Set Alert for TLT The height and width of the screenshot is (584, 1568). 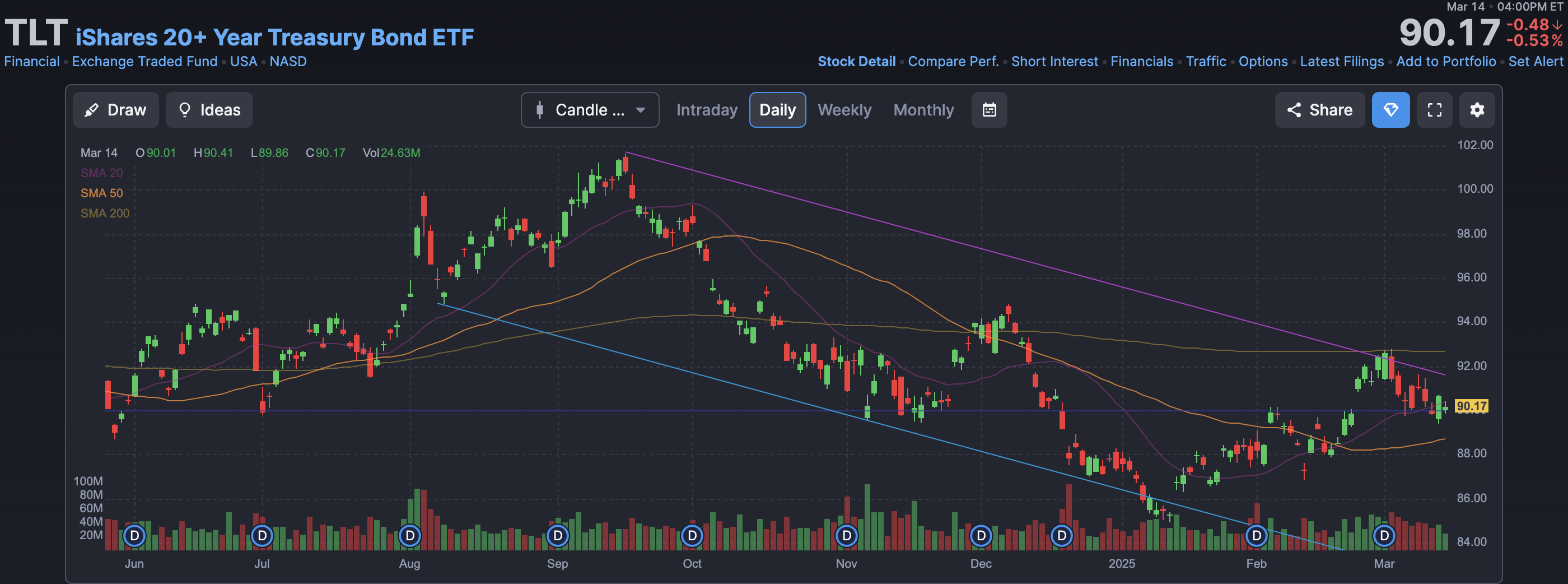click(x=1535, y=62)
